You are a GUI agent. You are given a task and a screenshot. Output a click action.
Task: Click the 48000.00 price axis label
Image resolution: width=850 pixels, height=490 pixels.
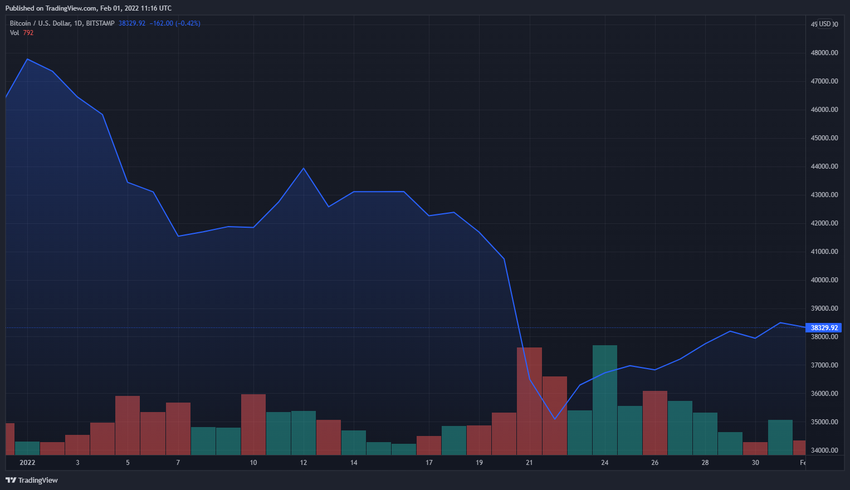click(x=825, y=53)
